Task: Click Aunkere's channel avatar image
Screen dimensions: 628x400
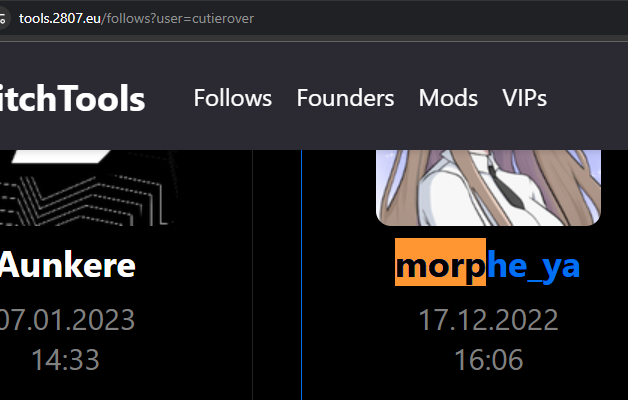Action: click(88, 187)
